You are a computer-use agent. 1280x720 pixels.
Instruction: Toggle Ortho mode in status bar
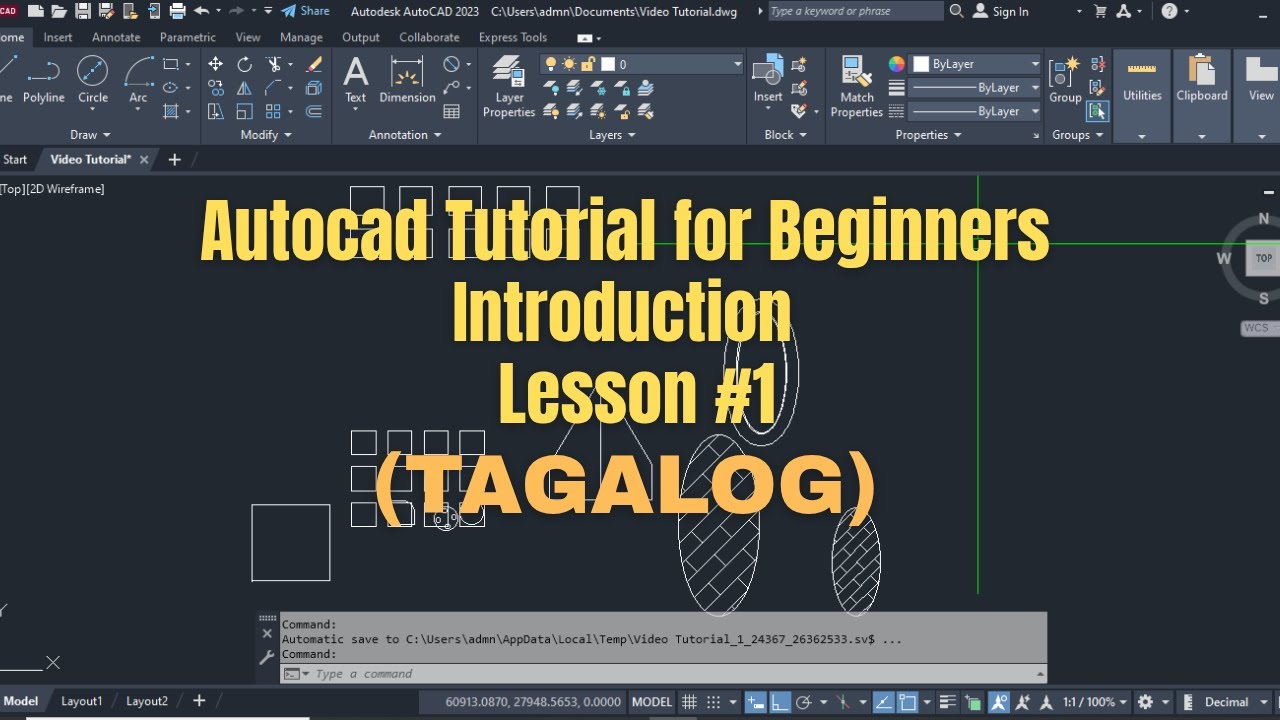[779, 702]
